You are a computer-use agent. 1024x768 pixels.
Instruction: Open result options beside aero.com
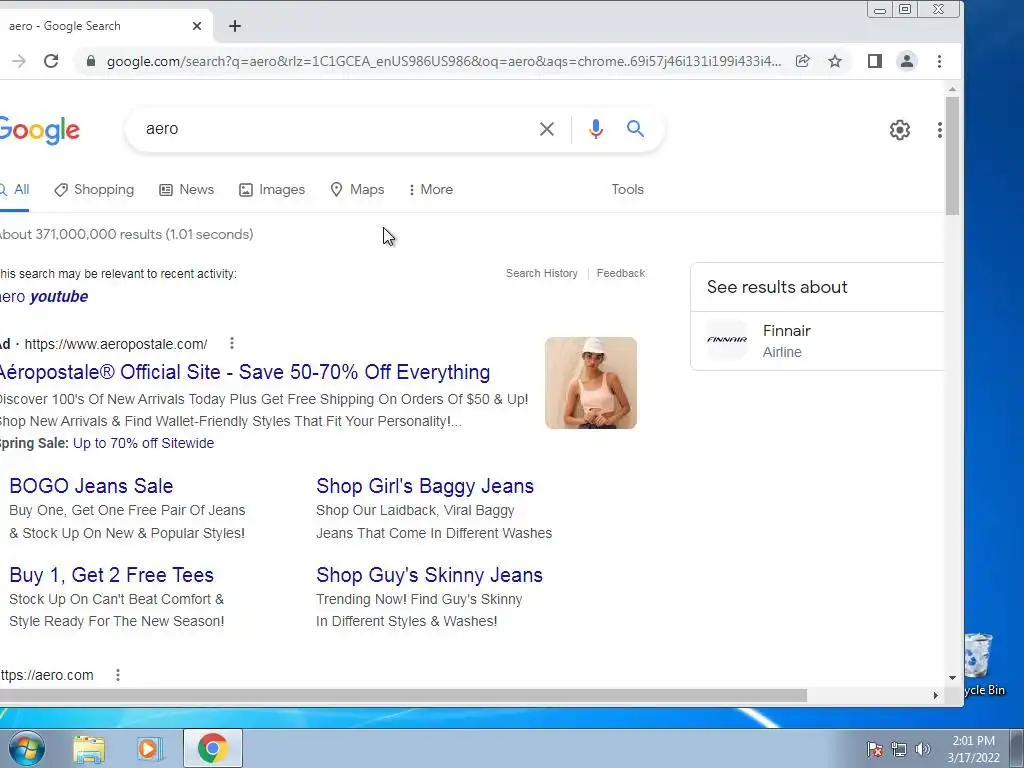118,675
